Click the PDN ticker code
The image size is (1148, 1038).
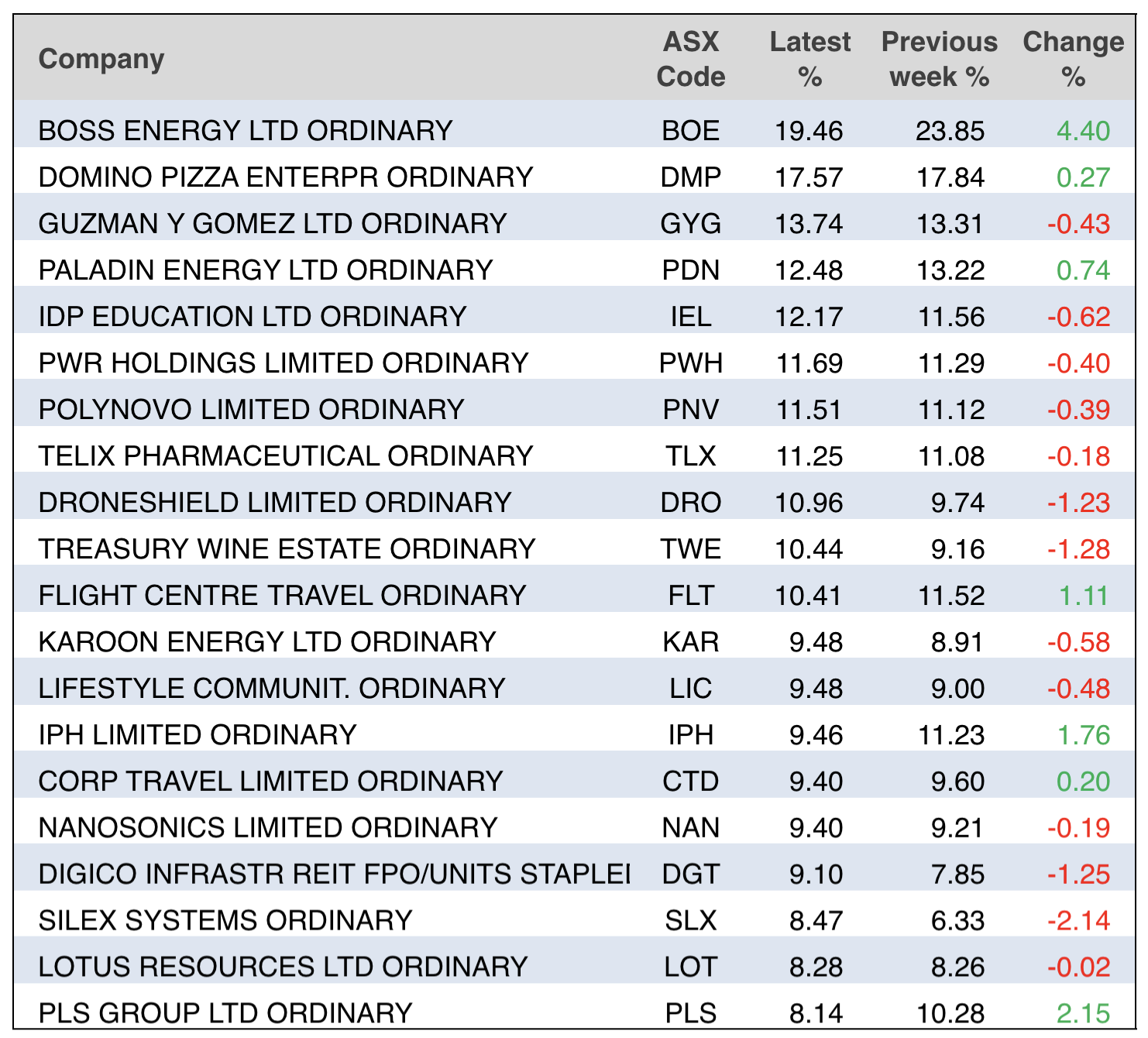[690, 270]
